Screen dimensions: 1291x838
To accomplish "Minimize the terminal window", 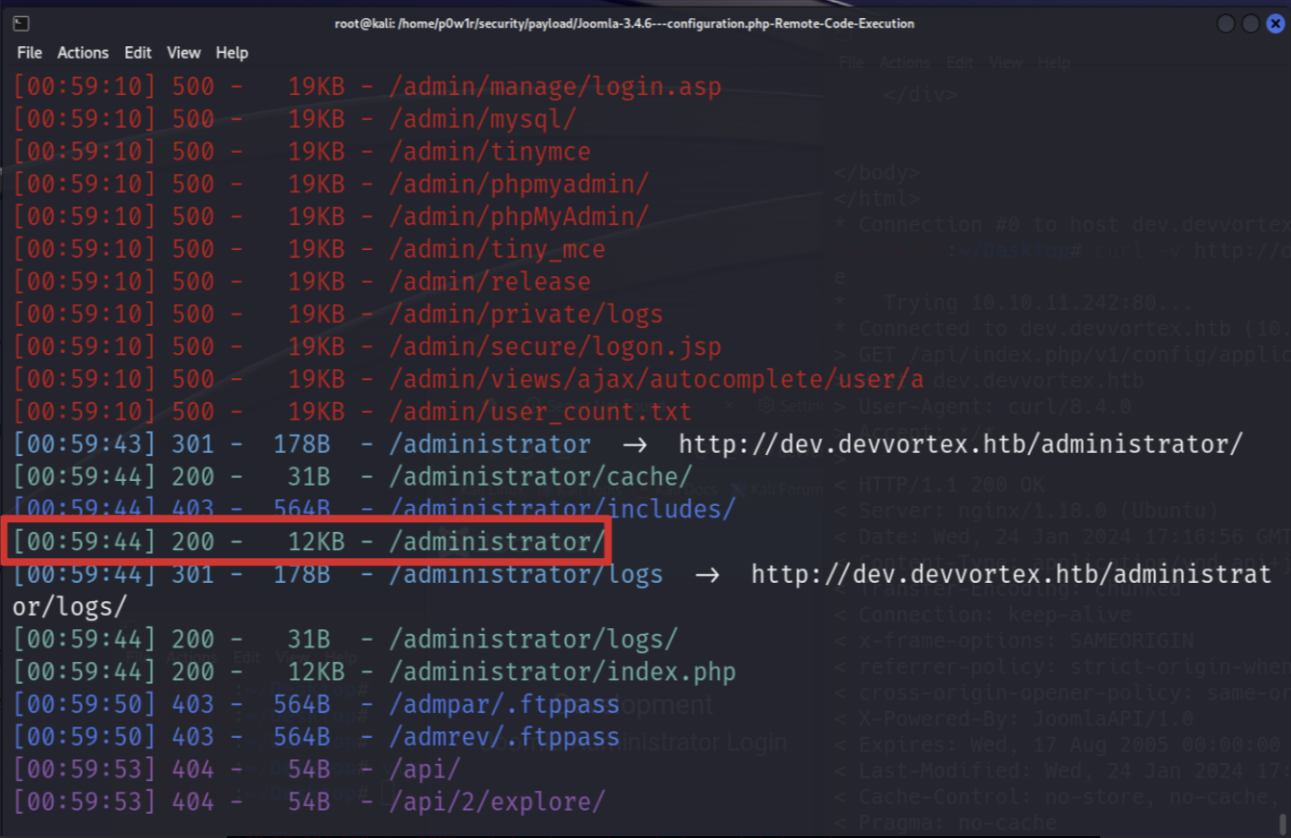I will coord(1226,24).
